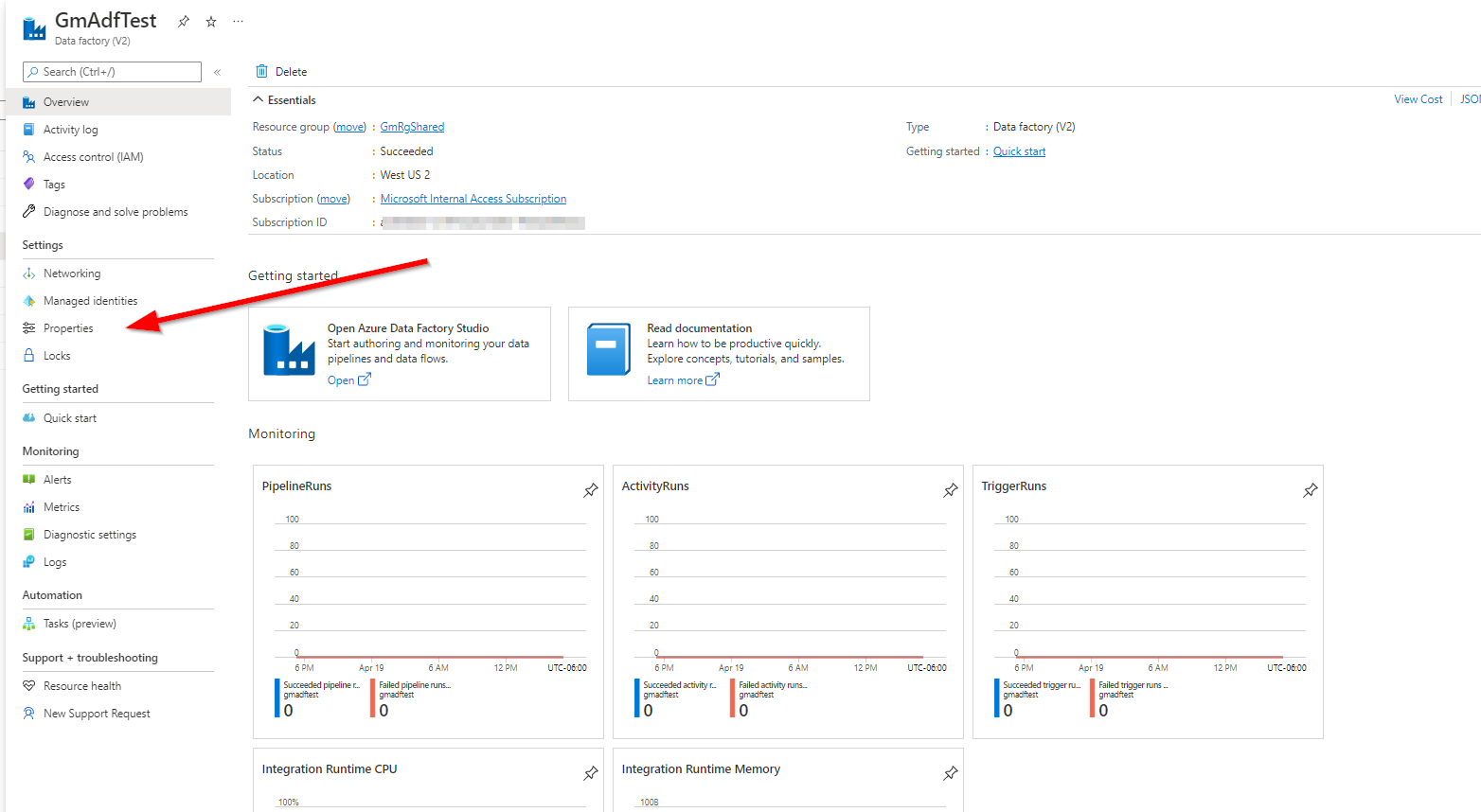Click the Delete trash icon
Viewport: 1481px width, 812px height.
coord(262,71)
